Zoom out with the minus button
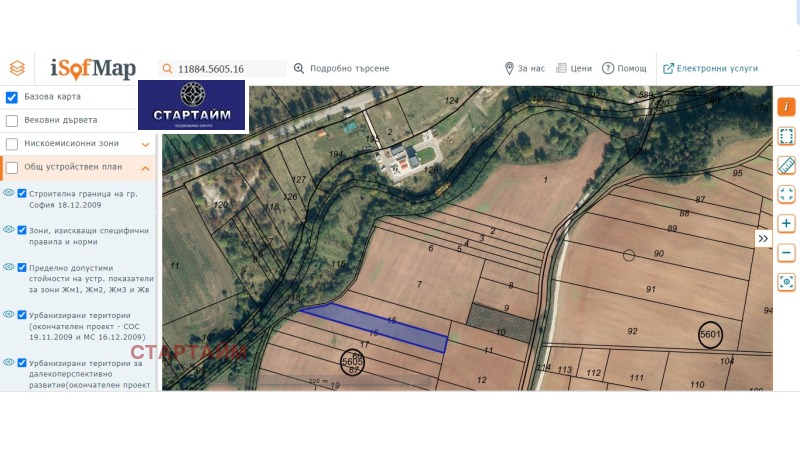Image resolution: width=800 pixels, height=449 pixels. coord(786,253)
